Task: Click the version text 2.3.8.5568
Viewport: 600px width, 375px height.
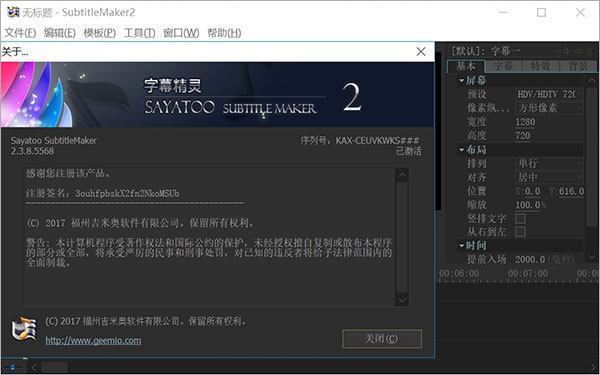Action: 33,151
